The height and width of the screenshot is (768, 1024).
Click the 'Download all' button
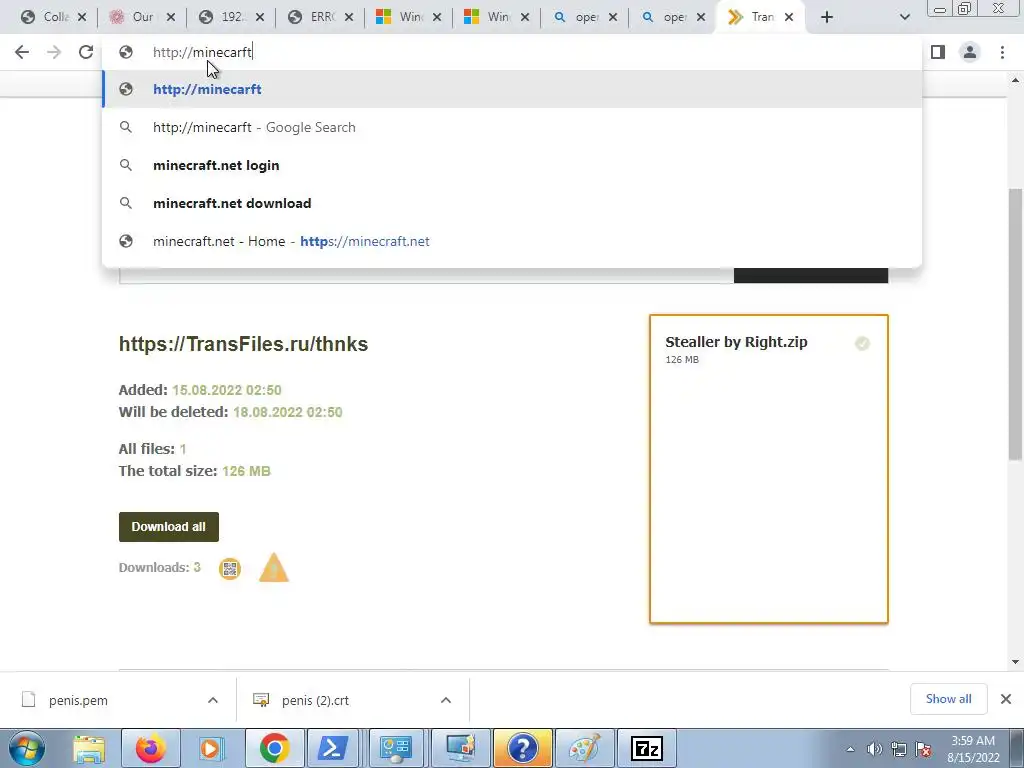click(168, 527)
